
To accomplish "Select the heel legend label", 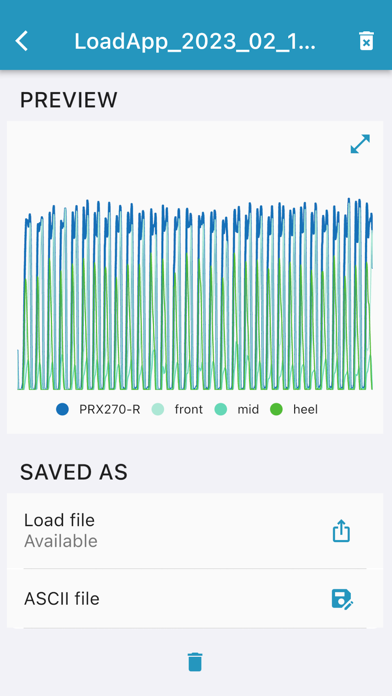I will click(305, 409).
